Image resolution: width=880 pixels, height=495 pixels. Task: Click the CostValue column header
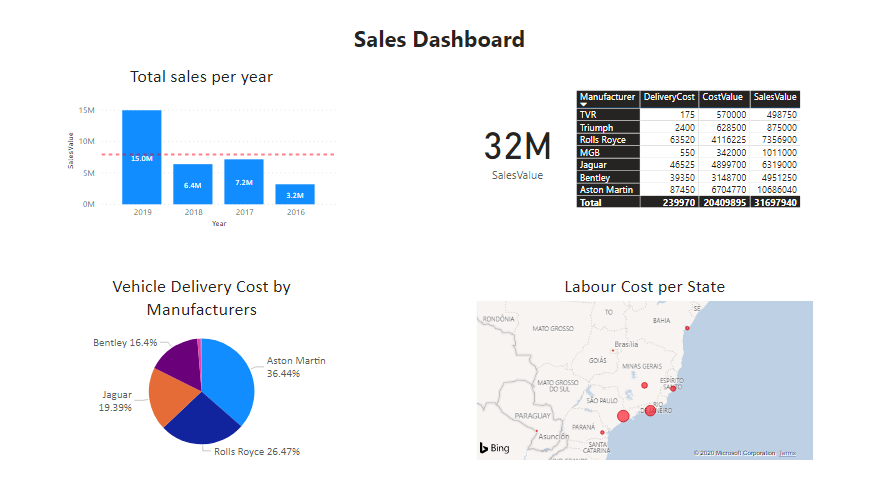coord(723,97)
